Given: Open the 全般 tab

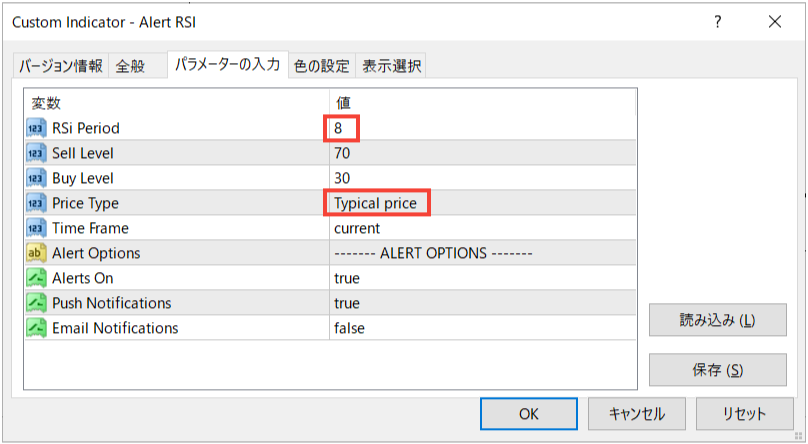Looking at the screenshot, I should tap(138, 66).
